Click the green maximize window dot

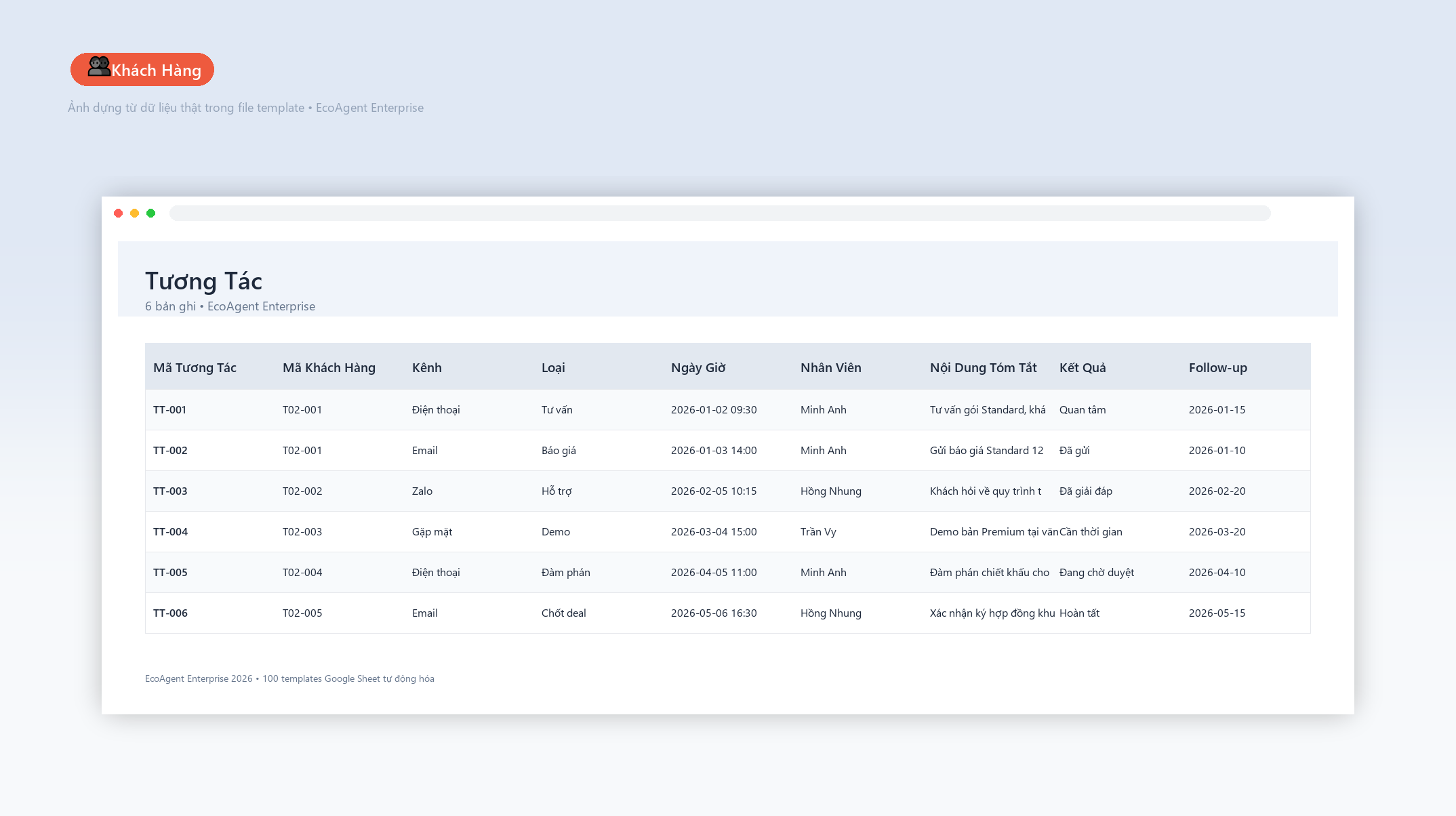[151, 213]
